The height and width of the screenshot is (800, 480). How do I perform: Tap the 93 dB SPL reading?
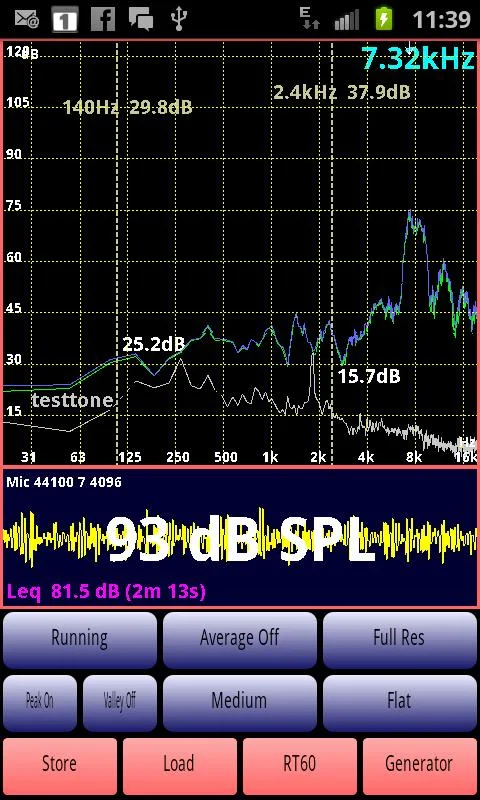pos(240,540)
